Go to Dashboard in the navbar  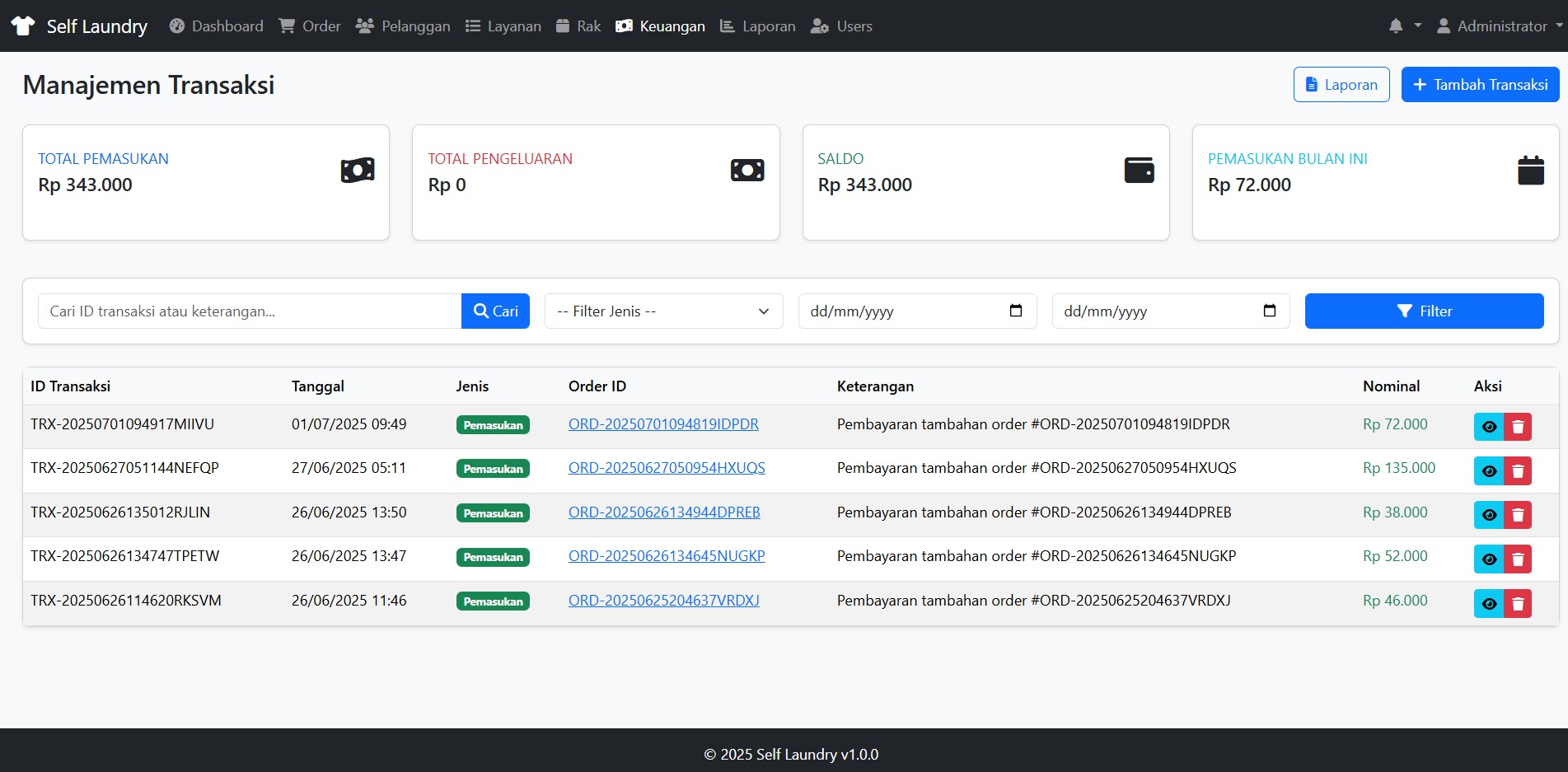coord(217,26)
